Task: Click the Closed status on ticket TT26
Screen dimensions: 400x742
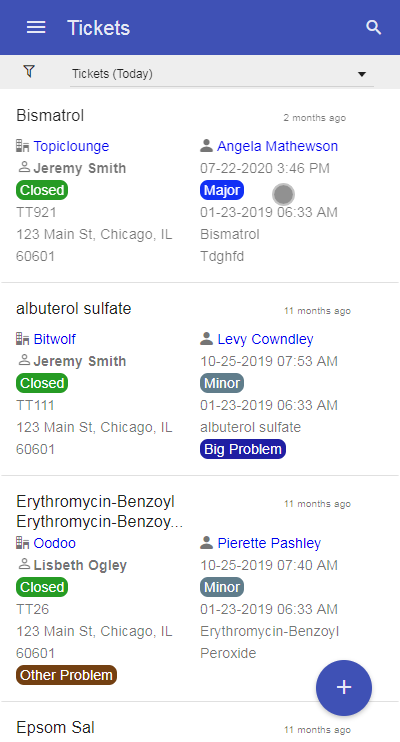Action: coord(42,587)
